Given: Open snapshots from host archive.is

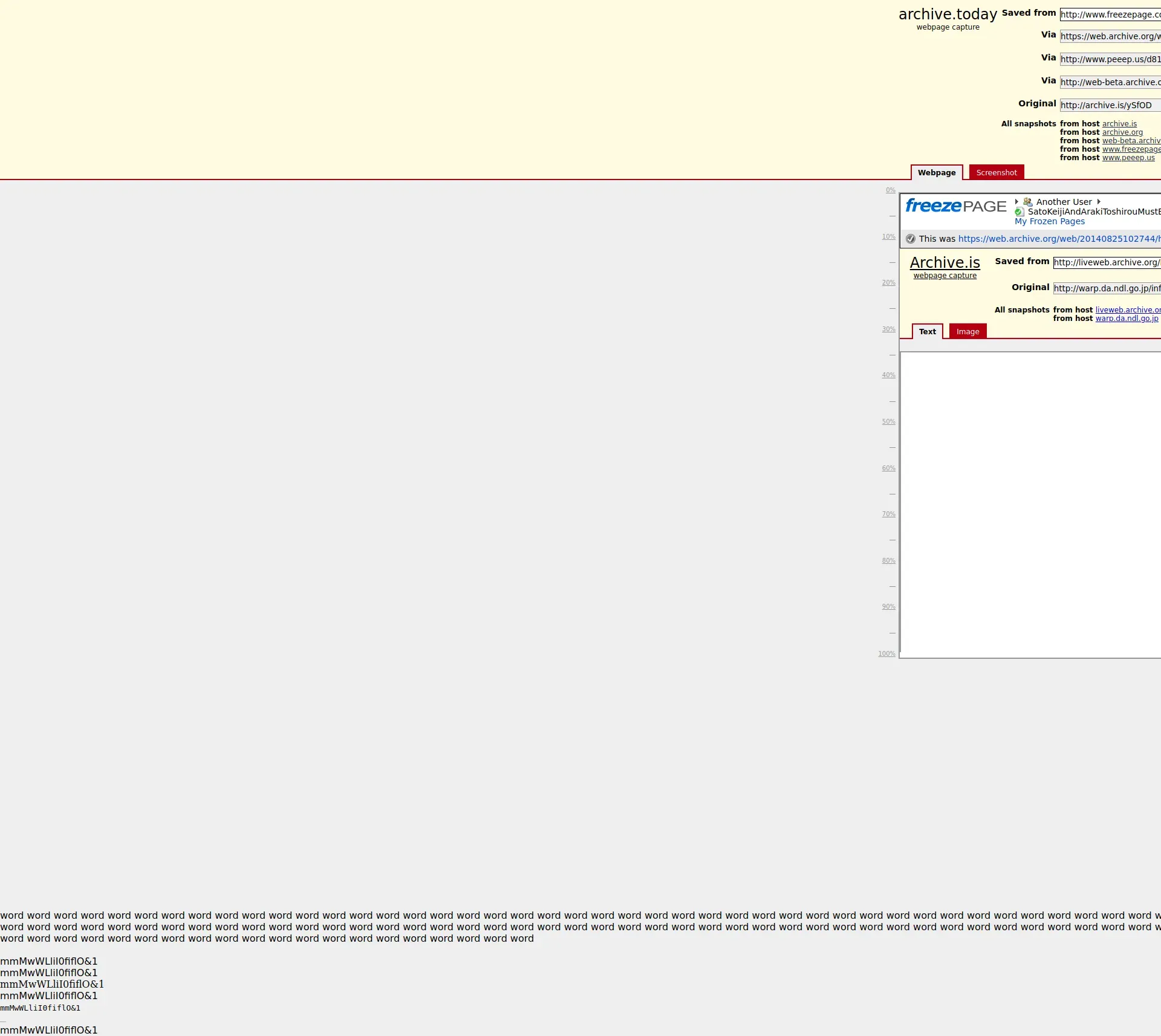Looking at the screenshot, I should click(1119, 124).
